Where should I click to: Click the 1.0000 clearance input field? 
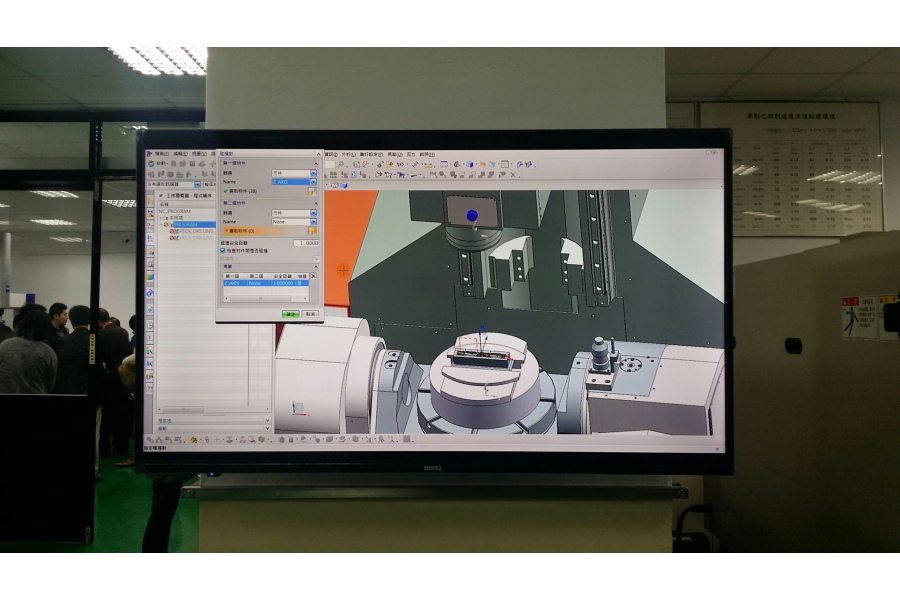click(x=306, y=243)
